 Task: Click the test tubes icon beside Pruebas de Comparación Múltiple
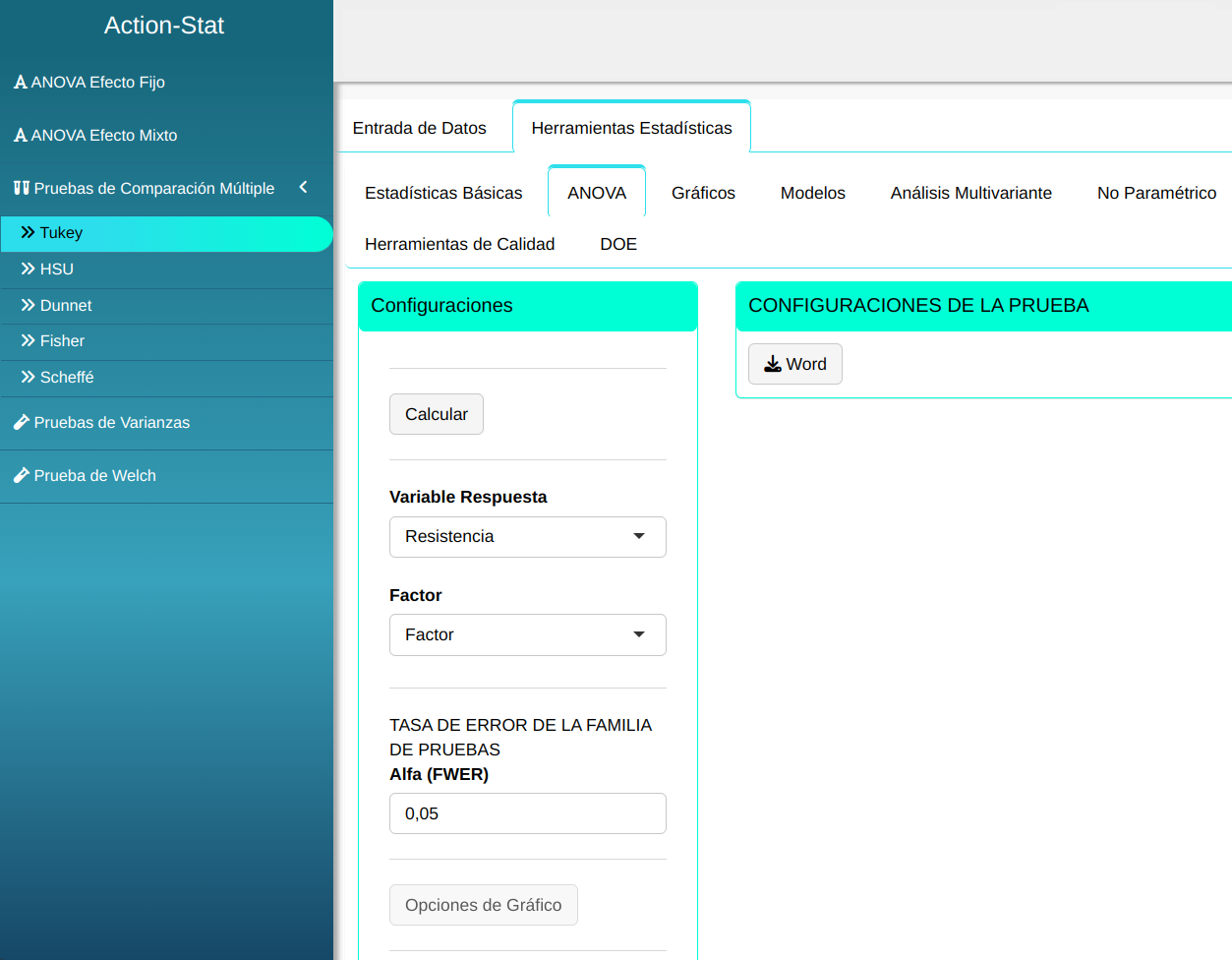click(x=21, y=188)
